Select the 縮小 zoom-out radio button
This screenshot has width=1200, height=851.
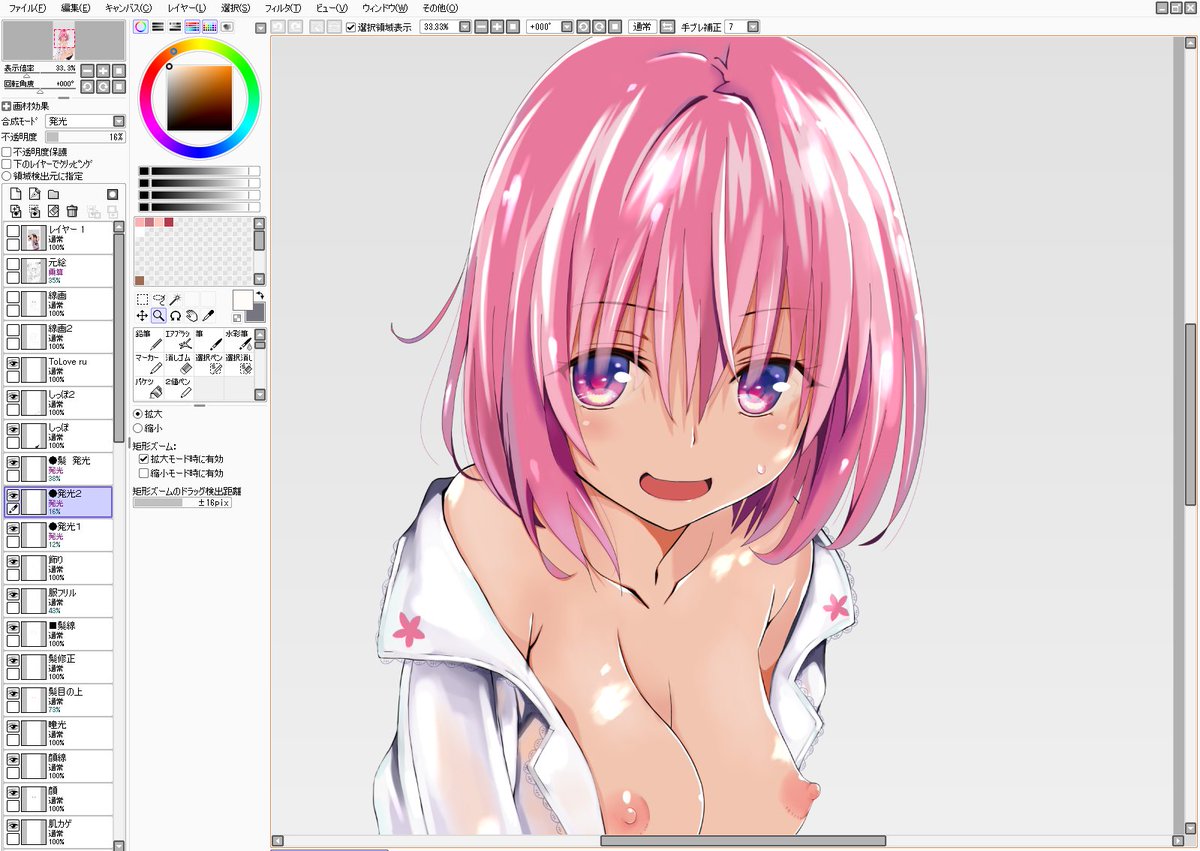(138, 428)
